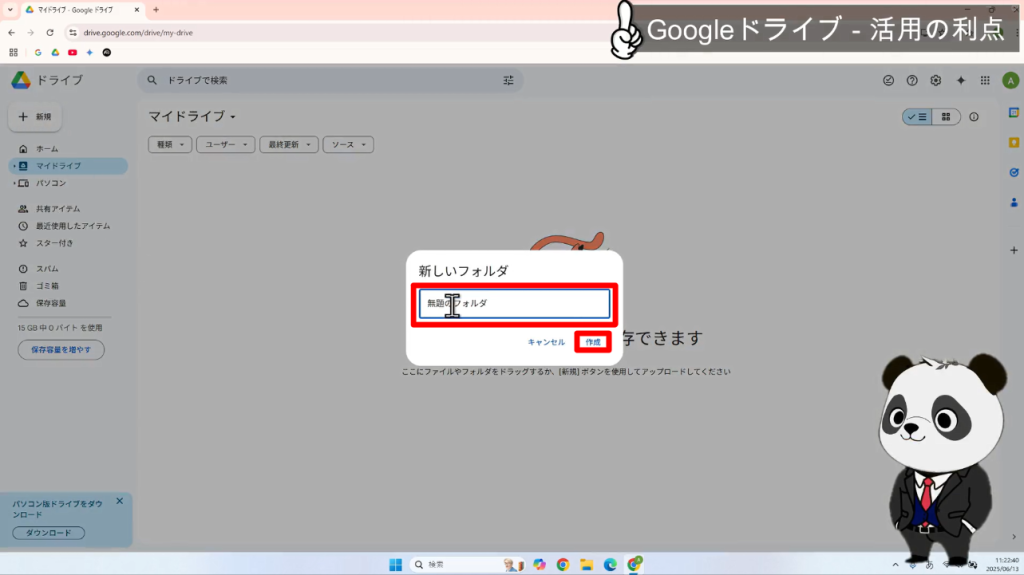Reload the browser page

(50, 32)
